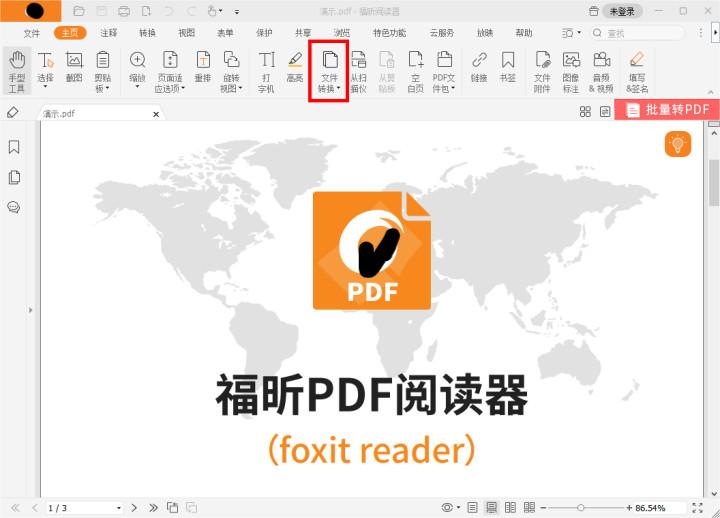
Task: Click the File Convert (文件转换) button
Action: point(329,72)
